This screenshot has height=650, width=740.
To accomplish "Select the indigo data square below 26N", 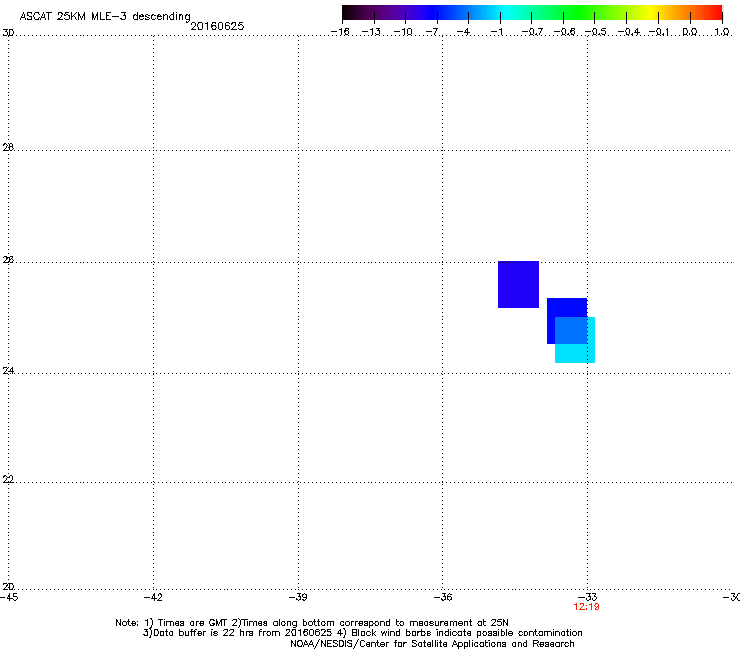I will 518,284.
